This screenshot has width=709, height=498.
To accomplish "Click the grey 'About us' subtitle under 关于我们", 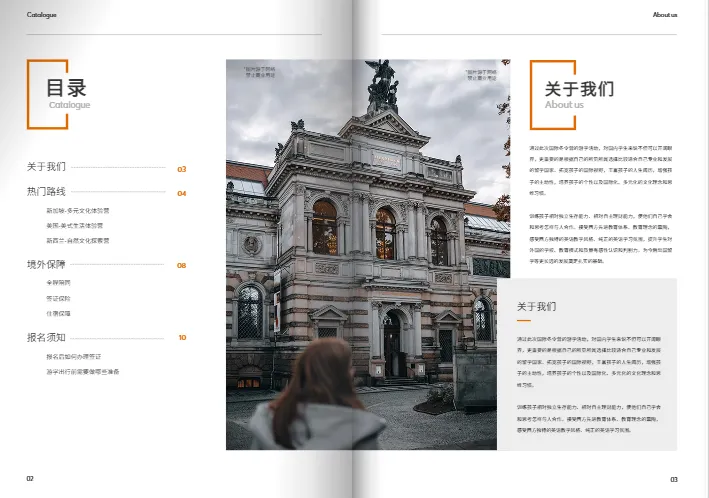I will (564, 104).
